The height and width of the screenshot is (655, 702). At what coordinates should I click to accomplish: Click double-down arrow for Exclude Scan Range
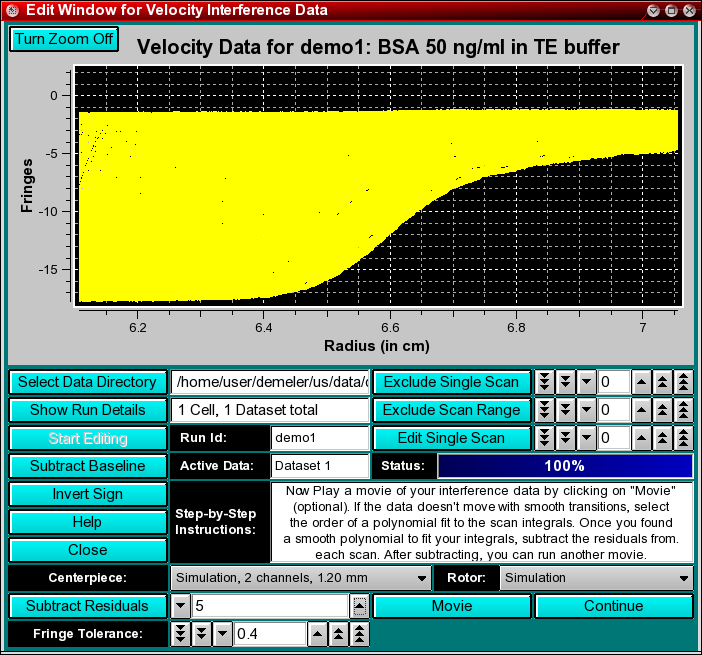coord(566,410)
